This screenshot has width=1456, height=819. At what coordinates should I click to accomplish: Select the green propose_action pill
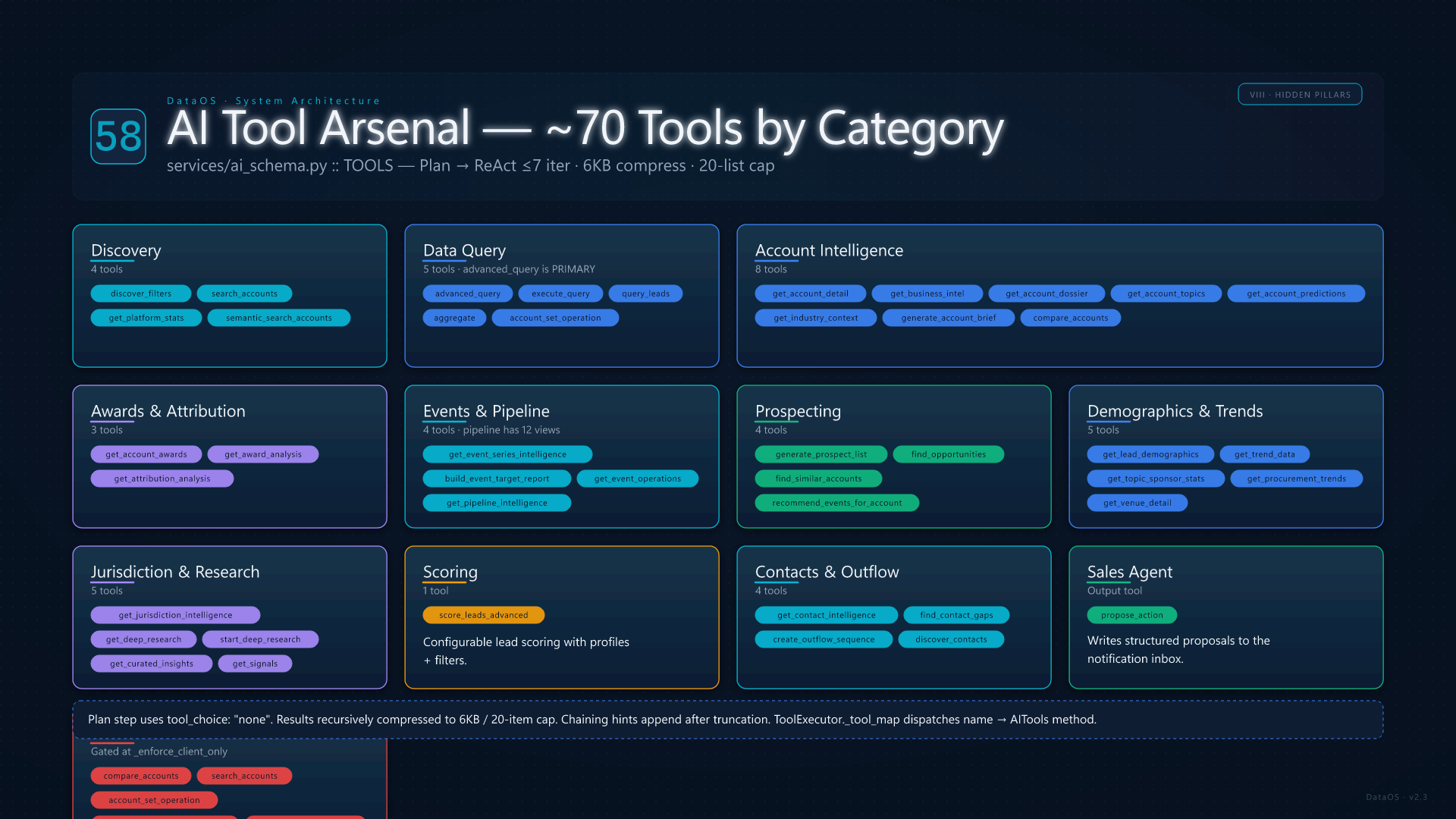coord(1132,615)
